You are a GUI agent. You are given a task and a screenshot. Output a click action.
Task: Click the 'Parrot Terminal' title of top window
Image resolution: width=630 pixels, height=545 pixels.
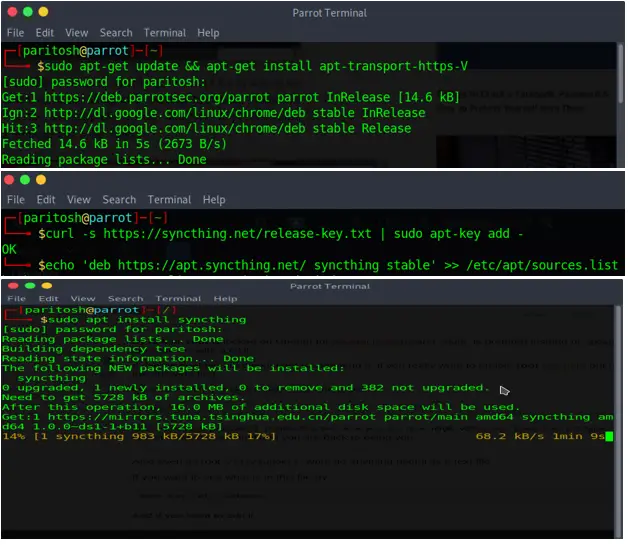coord(329,13)
